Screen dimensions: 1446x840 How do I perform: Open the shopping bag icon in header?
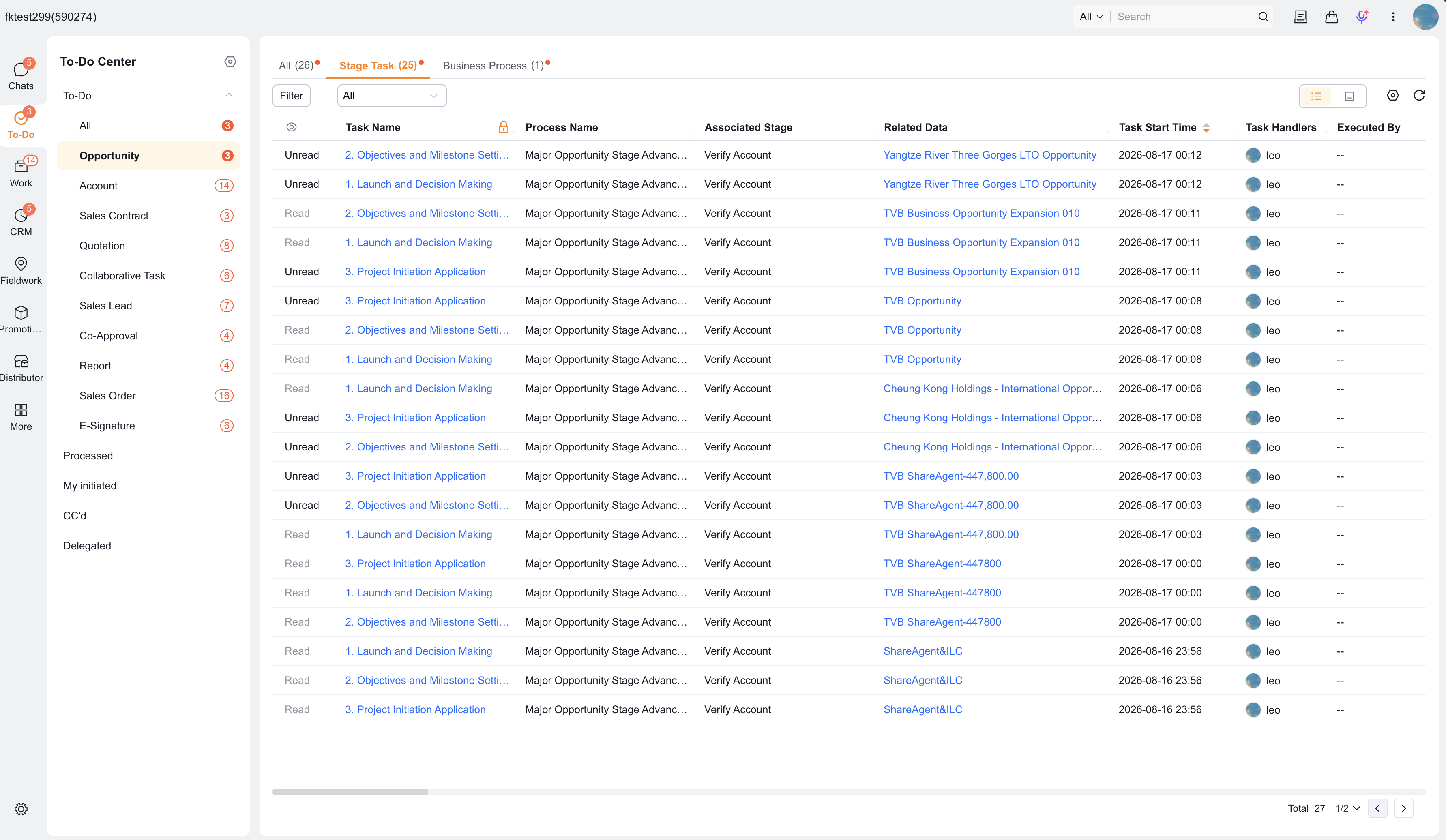[1331, 17]
